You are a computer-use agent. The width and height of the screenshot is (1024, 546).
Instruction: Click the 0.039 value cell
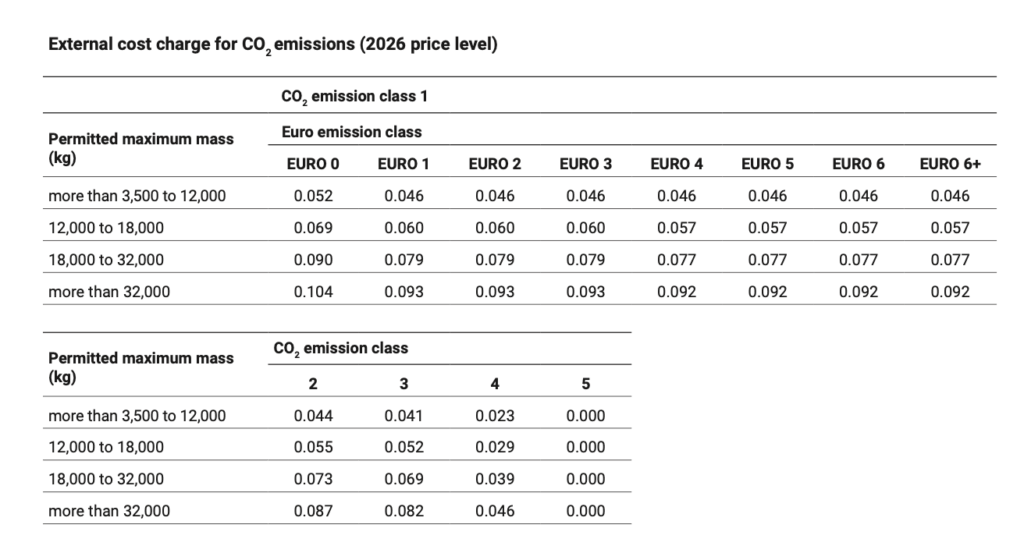tap(495, 479)
